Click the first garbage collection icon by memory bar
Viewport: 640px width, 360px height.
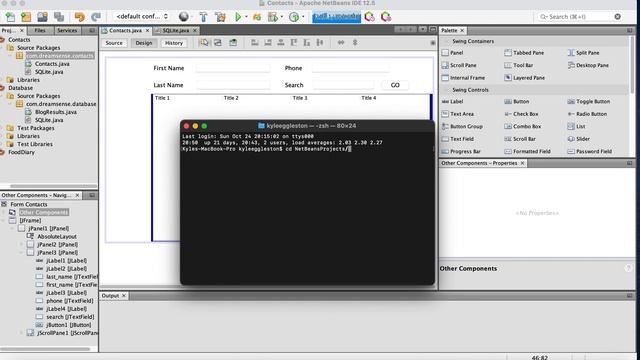click(369, 17)
